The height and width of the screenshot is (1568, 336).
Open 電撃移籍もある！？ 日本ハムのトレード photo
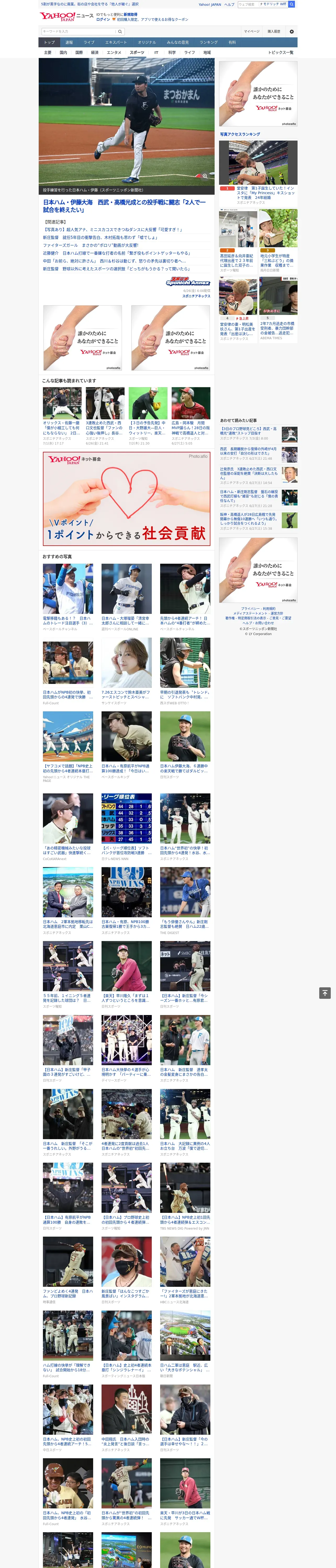(68, 588)
